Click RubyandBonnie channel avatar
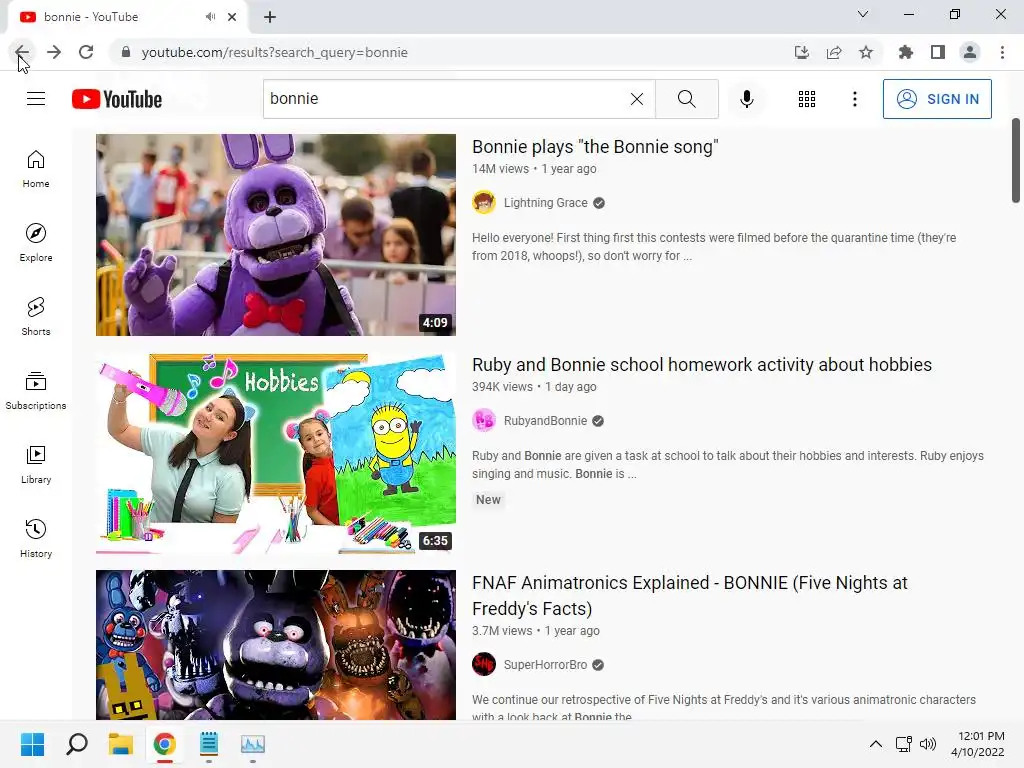 [x=484, y=421]
